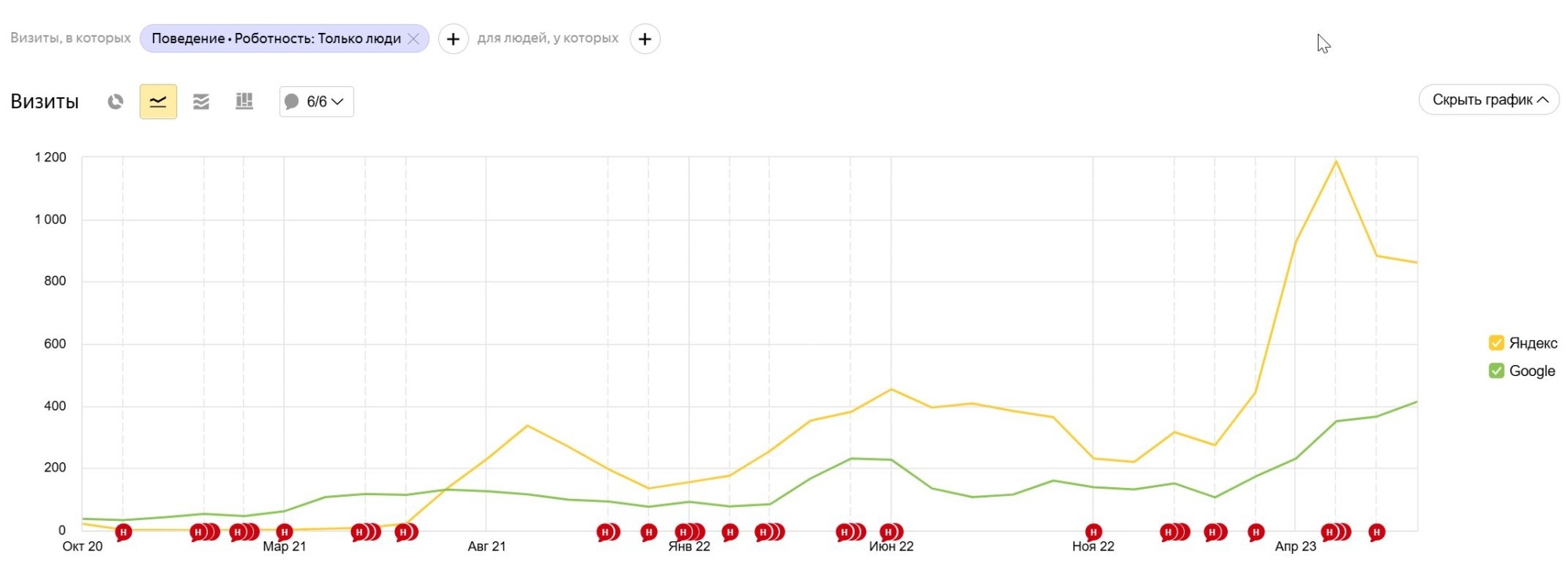
Task: Switch to pie chart view
Action: [115, 102]
